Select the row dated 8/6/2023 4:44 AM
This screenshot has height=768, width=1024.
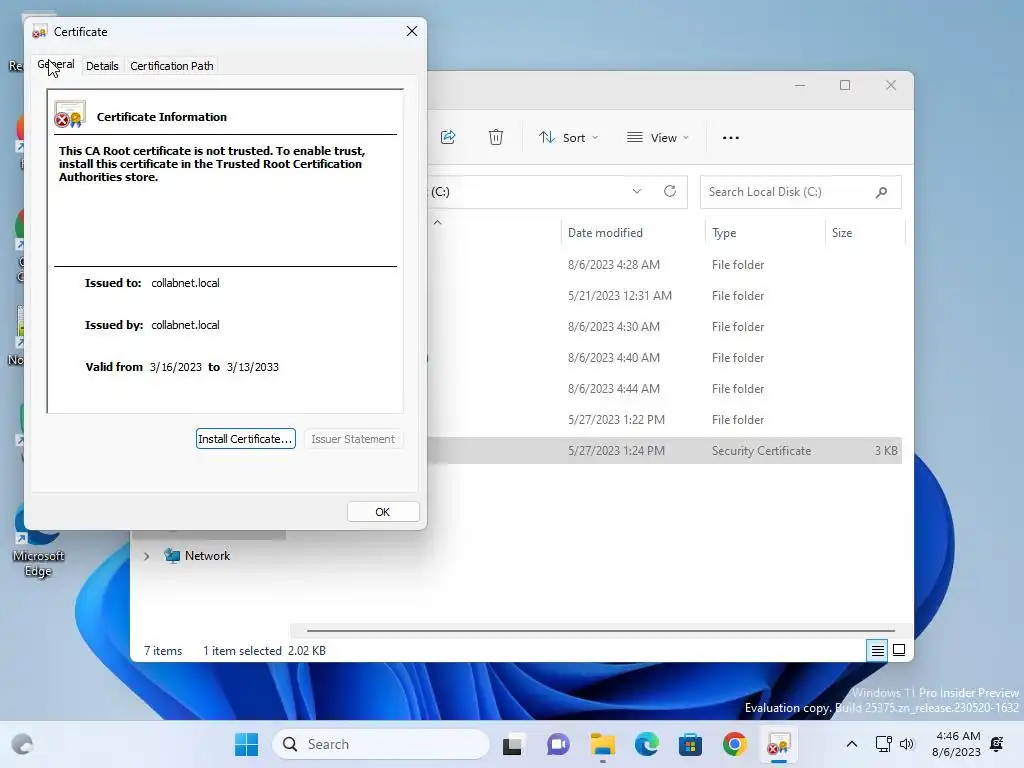click(x=665, y=389)
